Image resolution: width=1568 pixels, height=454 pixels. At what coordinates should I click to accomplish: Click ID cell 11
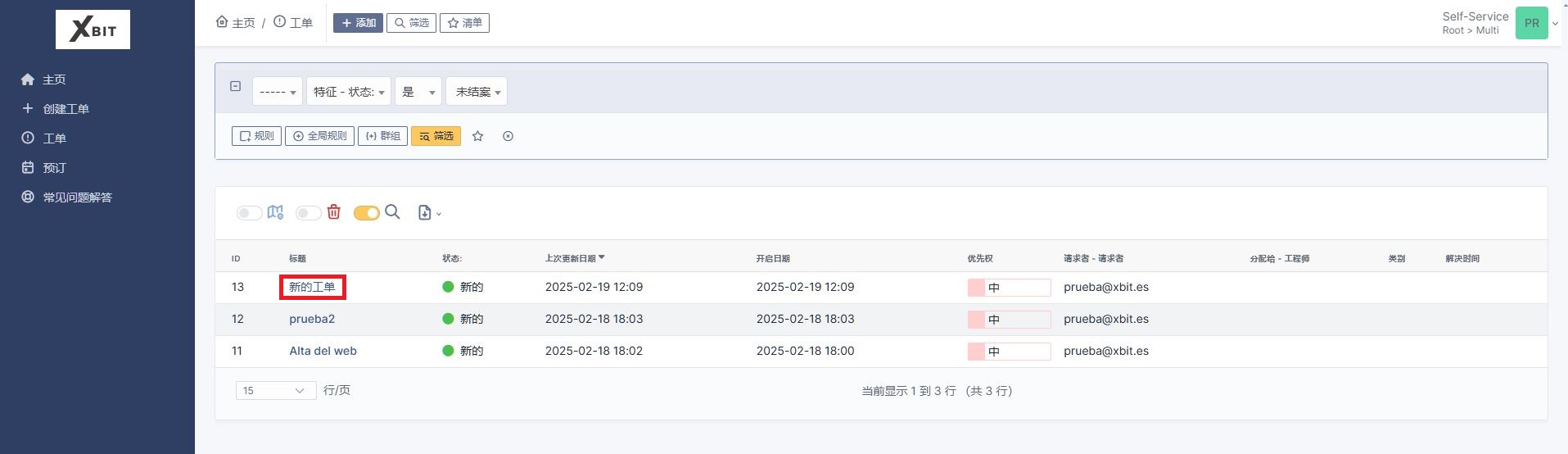(x=237, y=352)
